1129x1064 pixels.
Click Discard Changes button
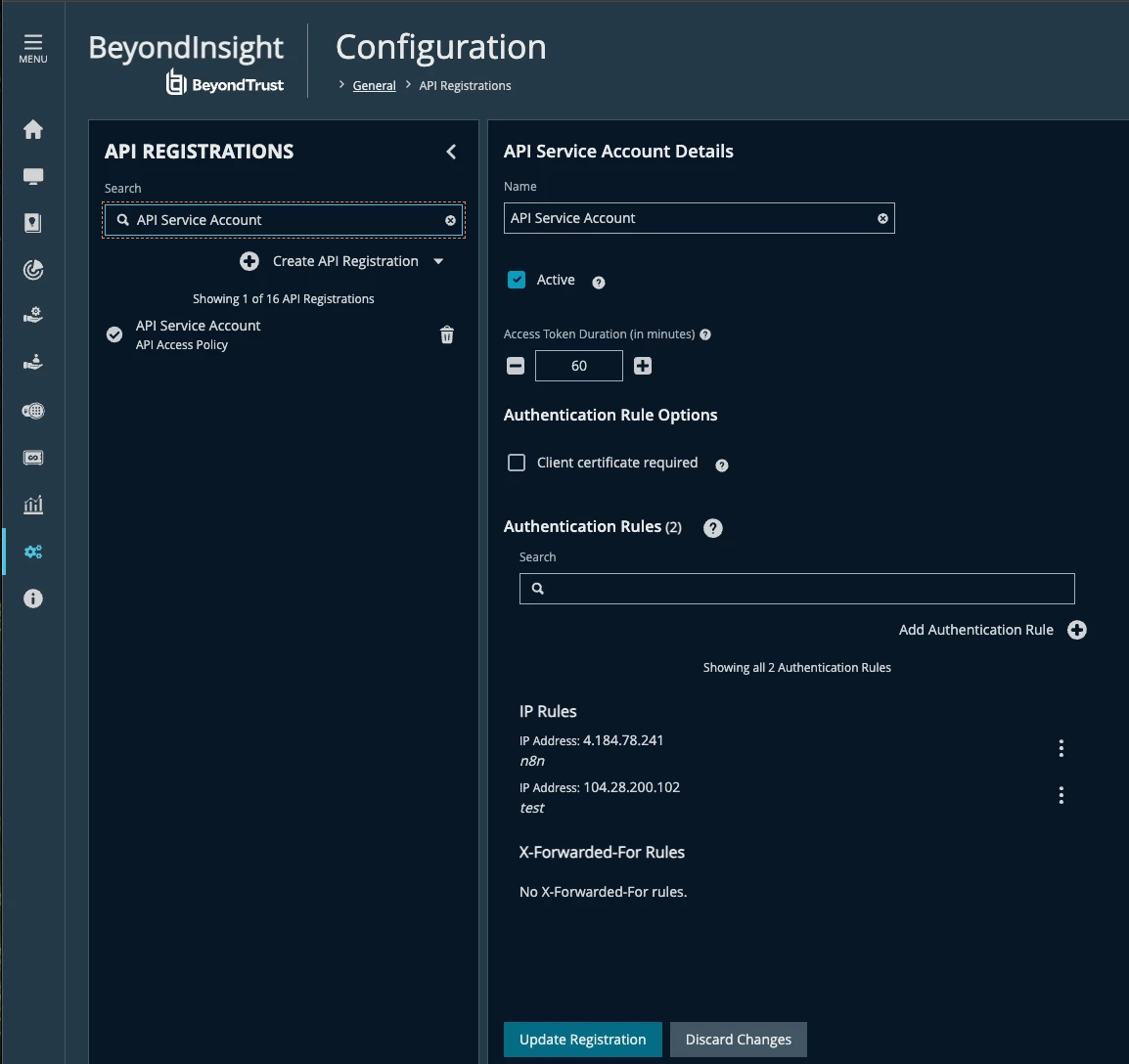pyautogui.click(x=739, y=1040)
